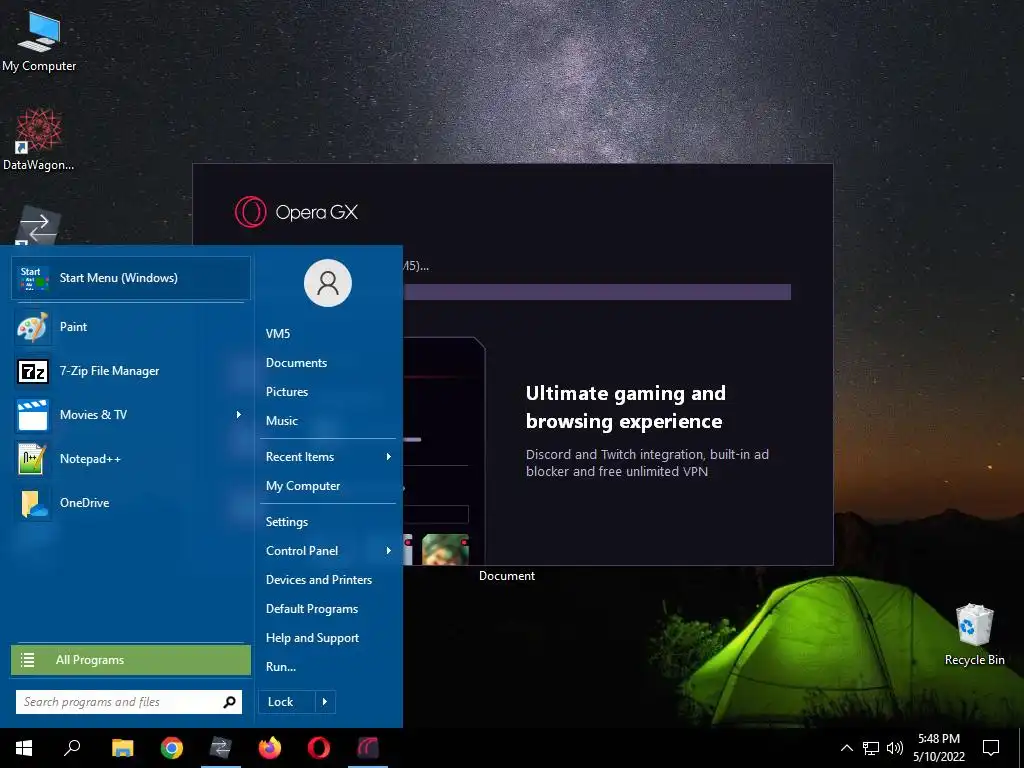Open Movies & TV clapperboard icon
Screen dimensions: 1024x768
(x=33, y=415)
